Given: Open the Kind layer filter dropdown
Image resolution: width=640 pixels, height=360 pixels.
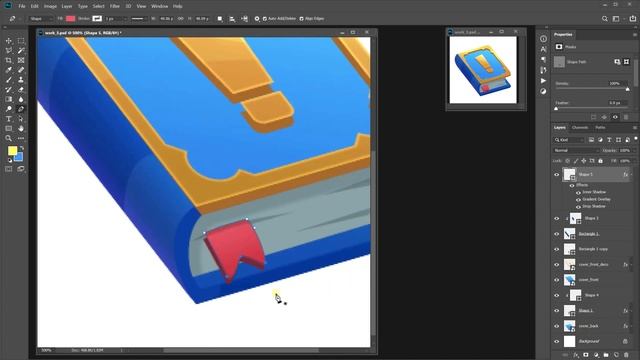Looking at the screenshot, I should click(569, 140).
